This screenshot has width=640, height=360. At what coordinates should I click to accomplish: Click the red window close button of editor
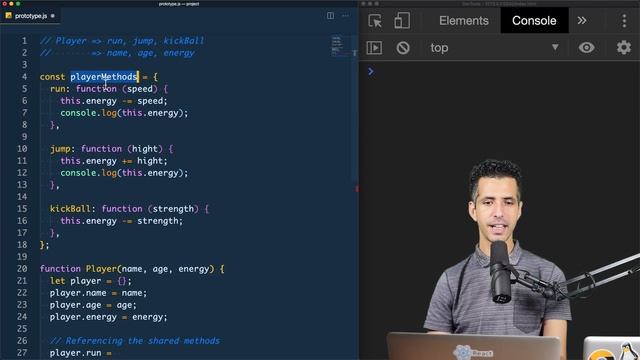point(4,4)
